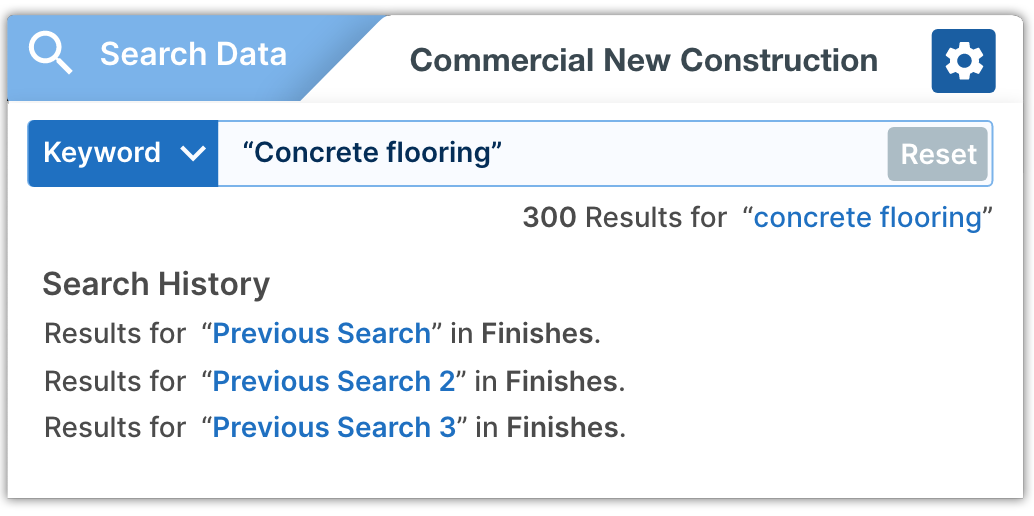Click "Results for" in the second history row
1034x516 pixels.
click(x=115, y=381)
